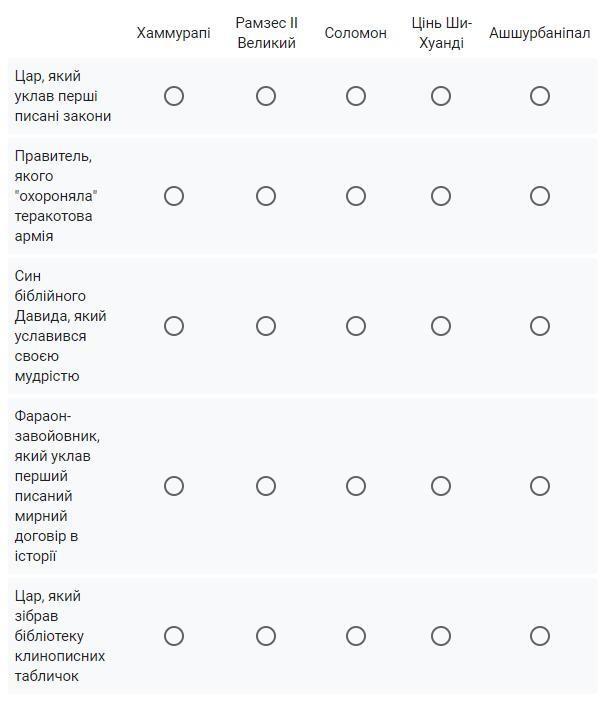Mark Хаммурапі for the pharaoh-conqueror row
The height and width of the screenshot is (702, 604).
pos(174,486)
